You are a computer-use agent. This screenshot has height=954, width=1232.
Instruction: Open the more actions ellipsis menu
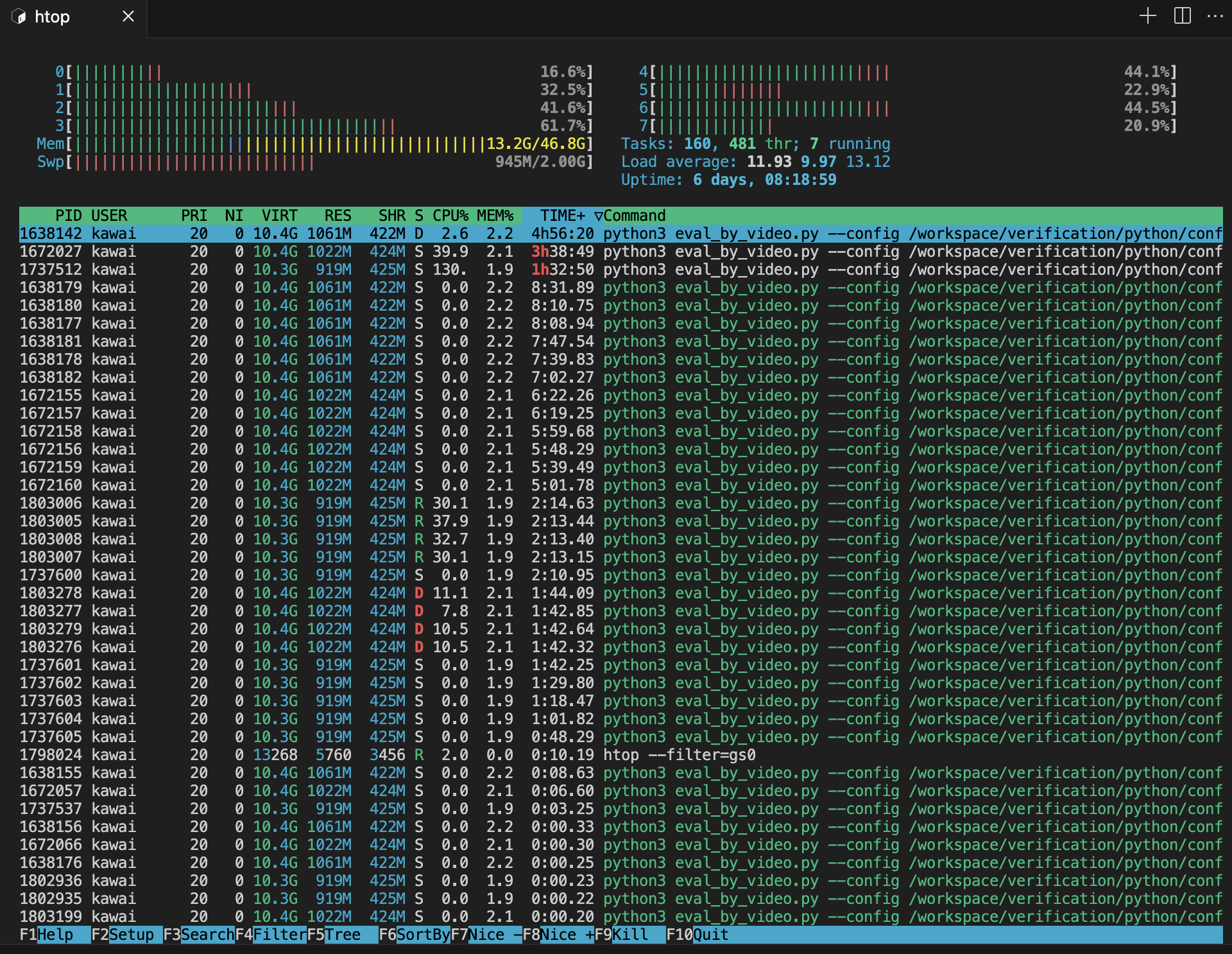(1215, 16)
